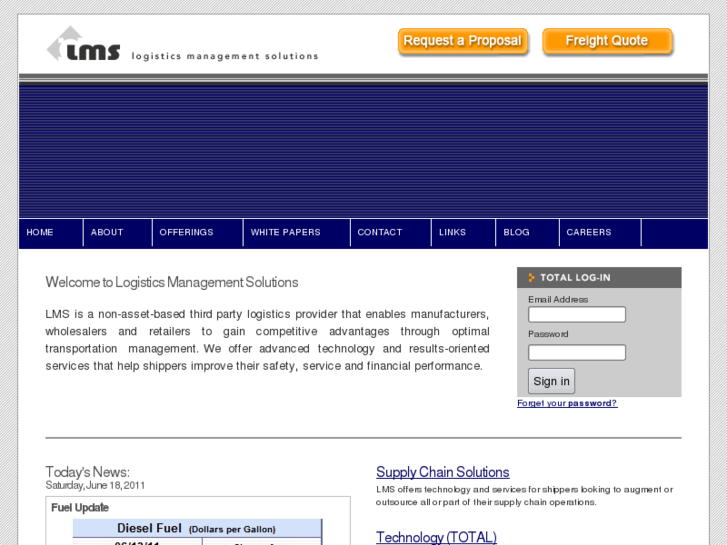Open the BLOG menu item
Viewport: 727px width, 545px height.
pos(517,232)
